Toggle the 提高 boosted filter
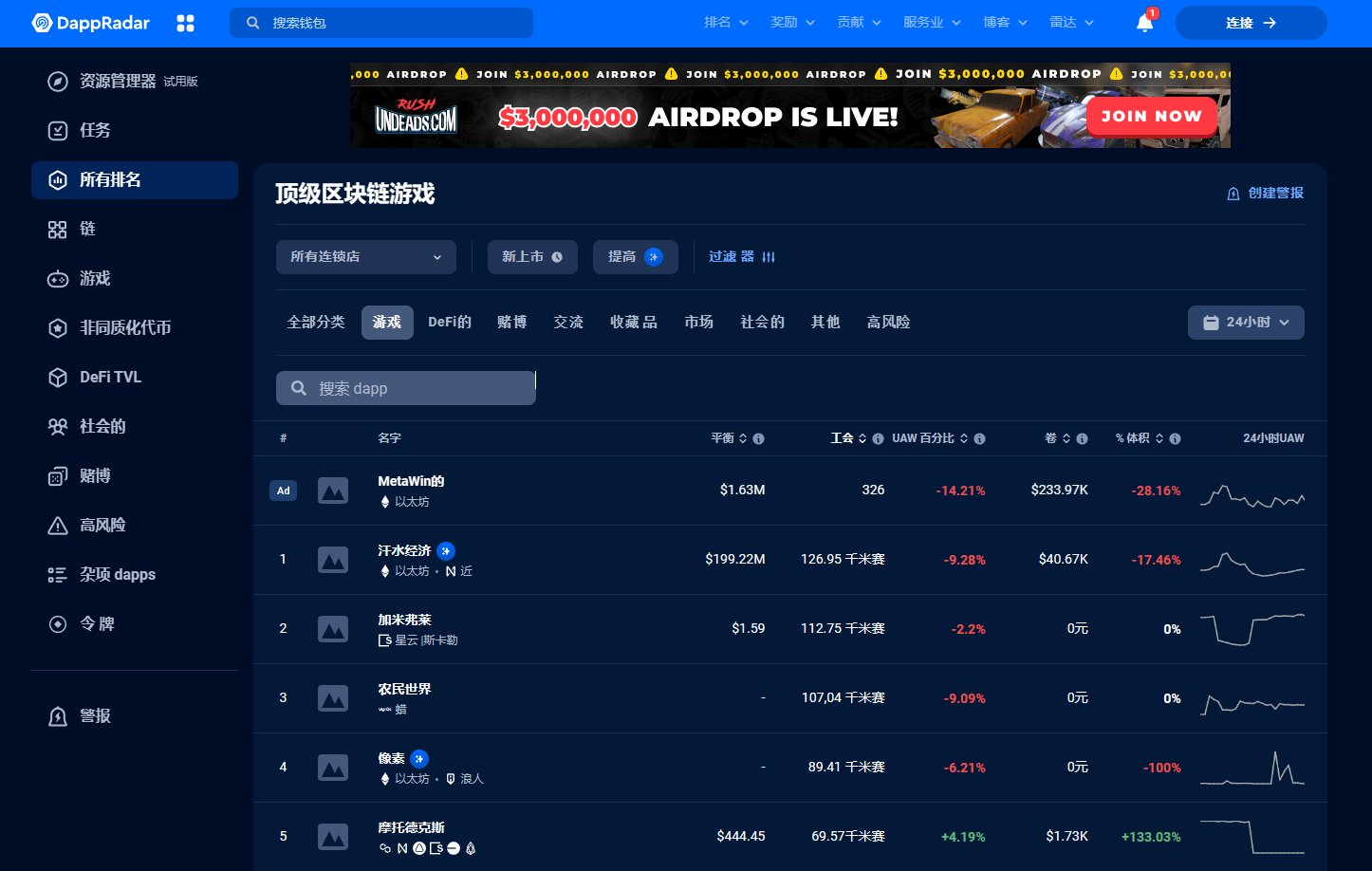 point(636,257)
